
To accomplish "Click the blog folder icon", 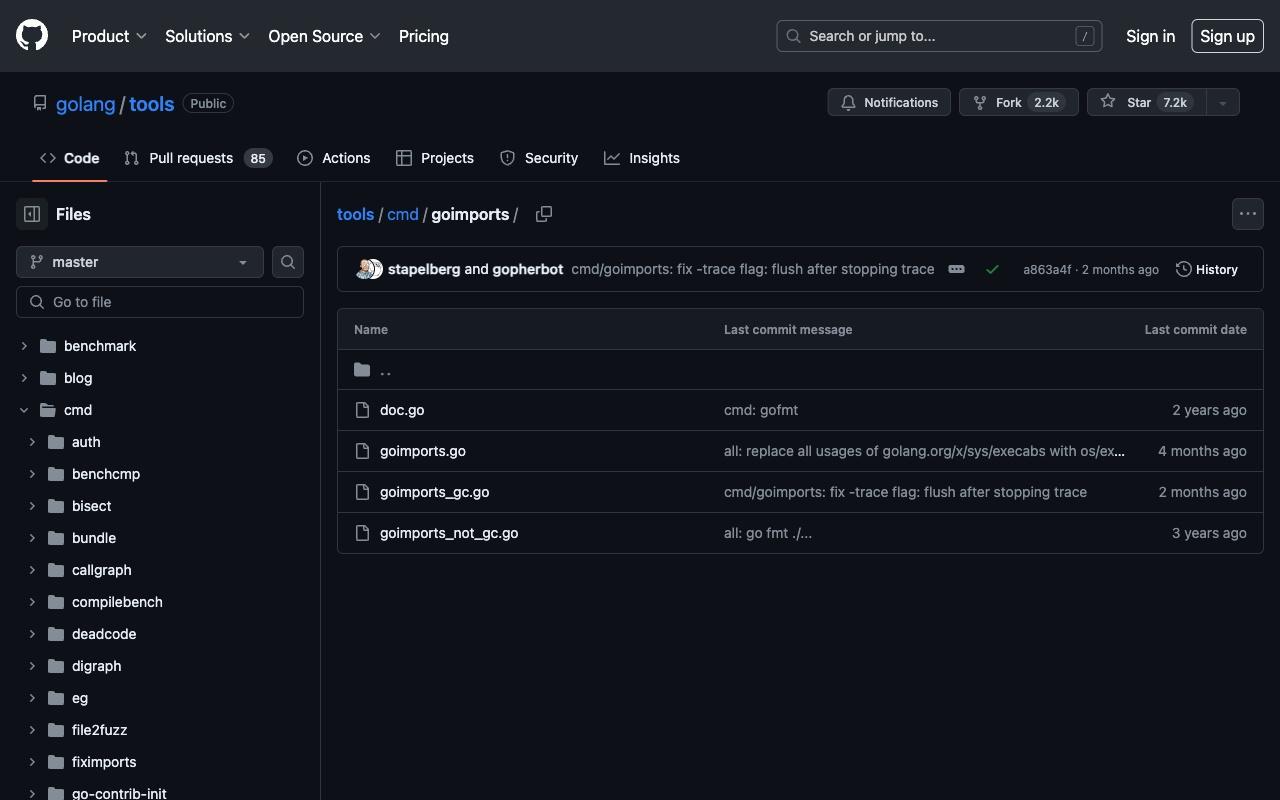I will tap(48, 378).
